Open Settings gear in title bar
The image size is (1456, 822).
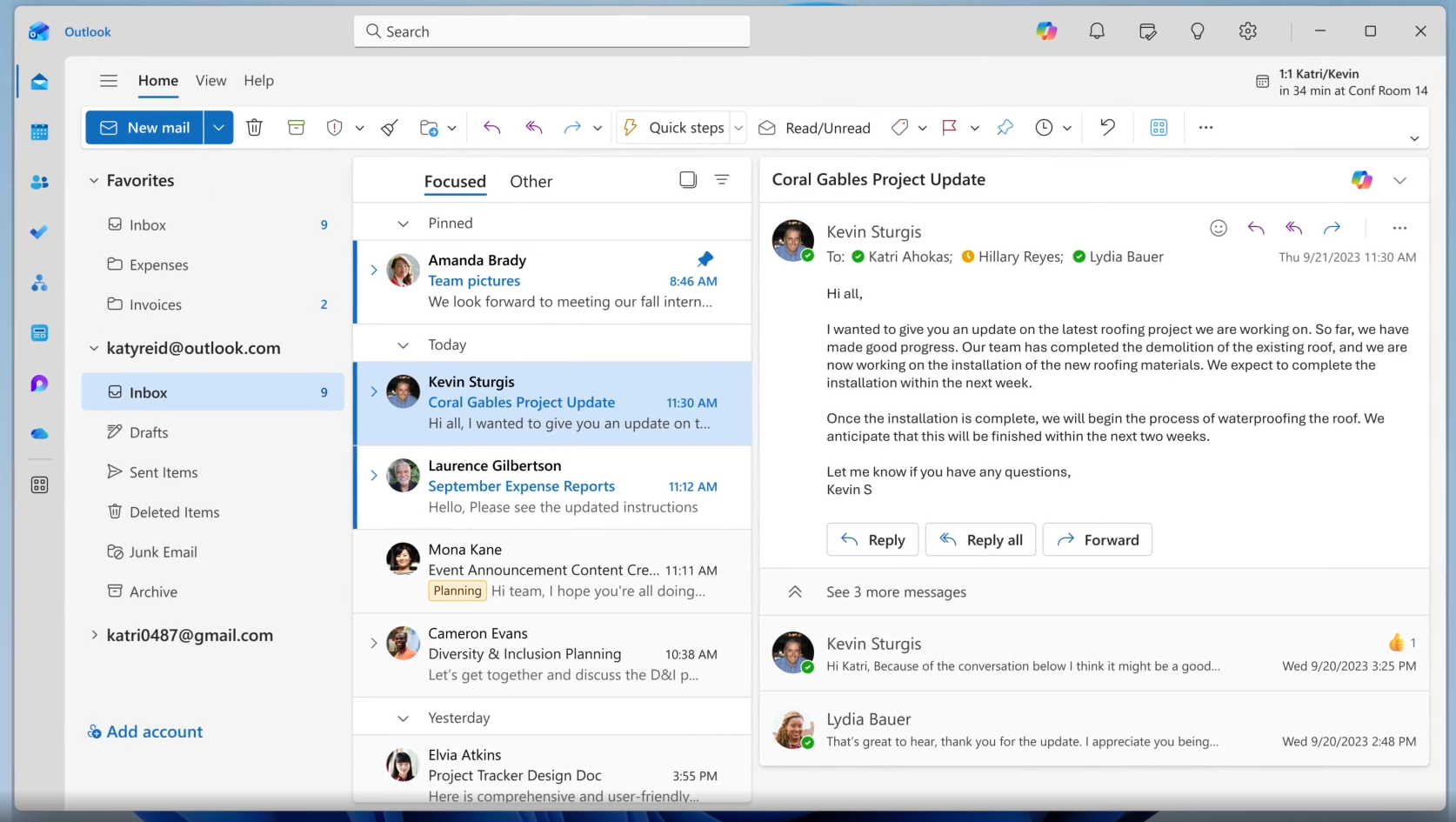point(1247,31)
